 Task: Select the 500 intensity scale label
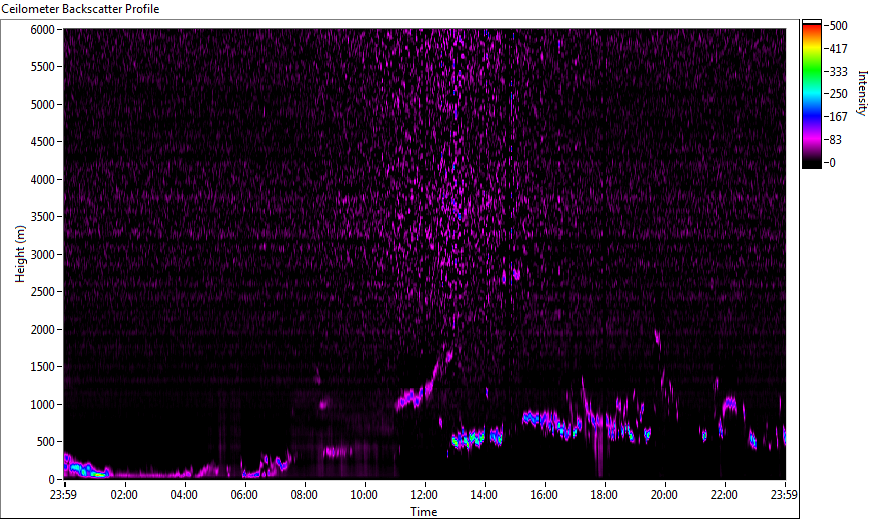[x=838, y=26]
